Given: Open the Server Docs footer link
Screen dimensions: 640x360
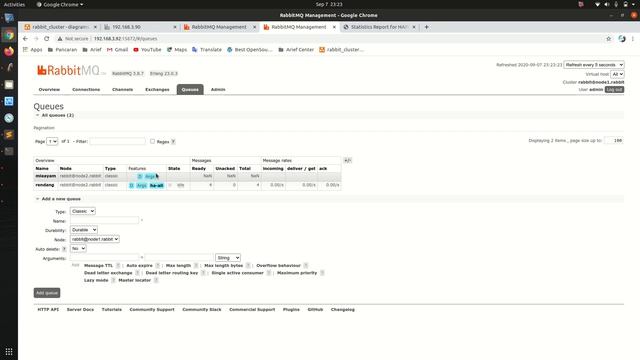Looking at the screenshot, I should (x=80, y=309).
